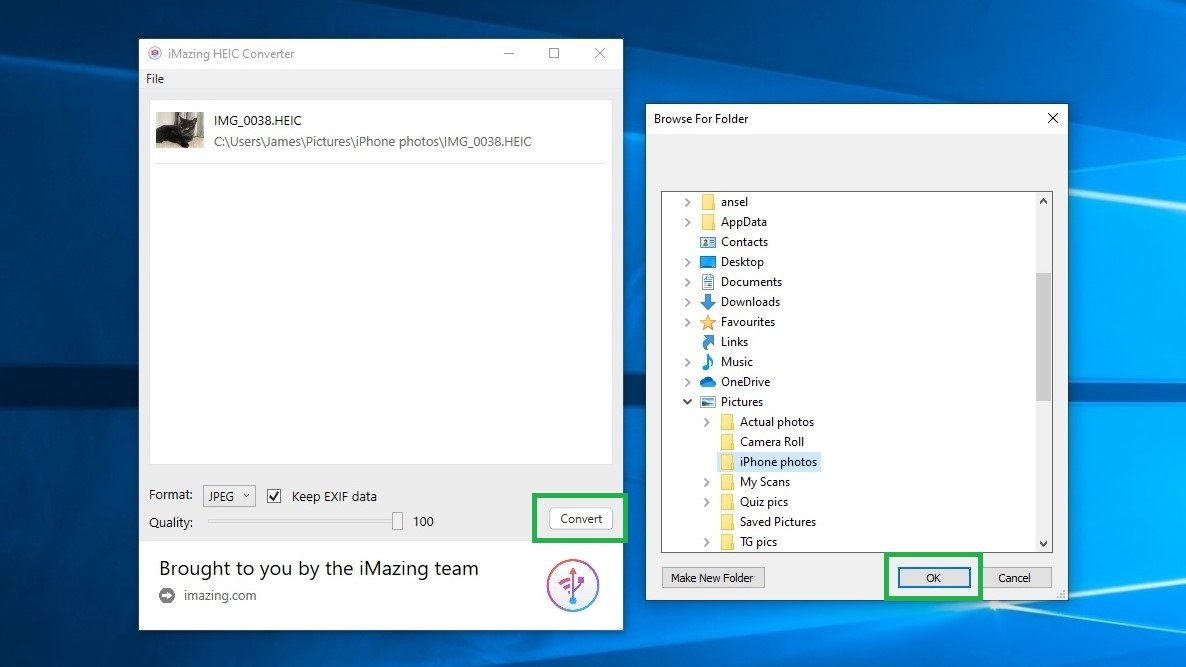1186x667 pixels.
Task: Click the IMG_0038.HEIC cat thumbnail
Action: pyautogui.click(x=179, y=130)
